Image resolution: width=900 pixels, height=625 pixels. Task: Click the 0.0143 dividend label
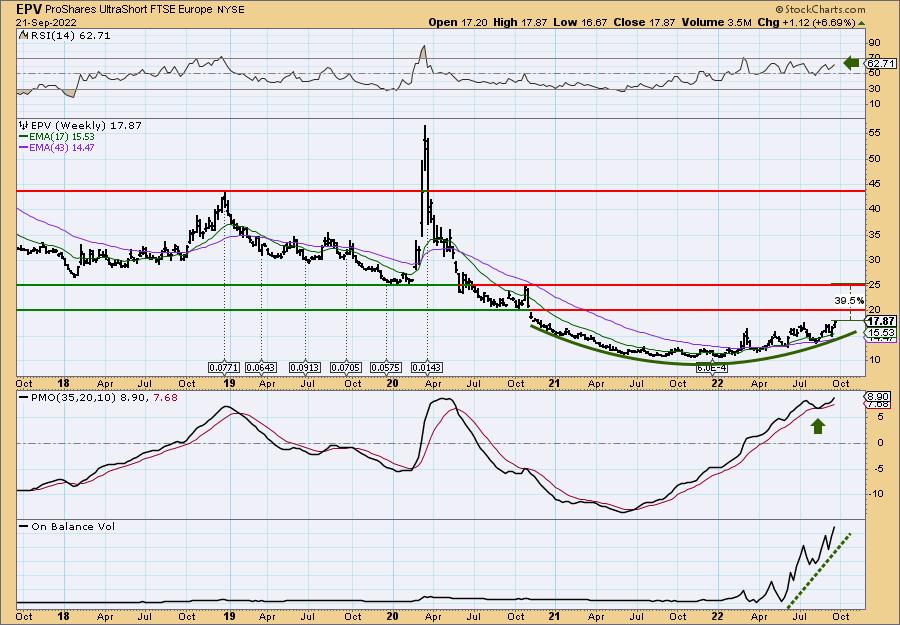(x=427, y=367)
